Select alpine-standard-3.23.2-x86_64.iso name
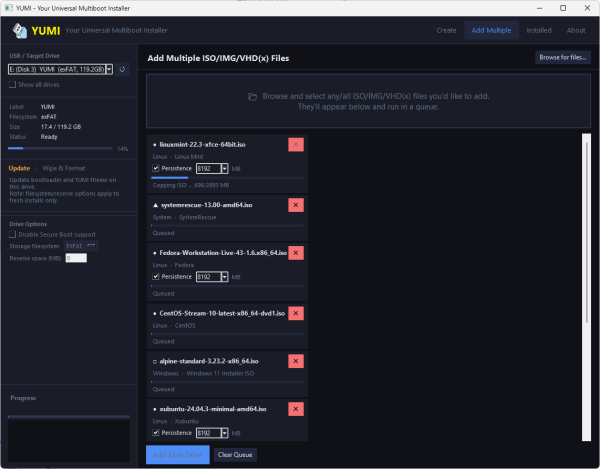This screenshot has height=469, width=600. point(209,361)
